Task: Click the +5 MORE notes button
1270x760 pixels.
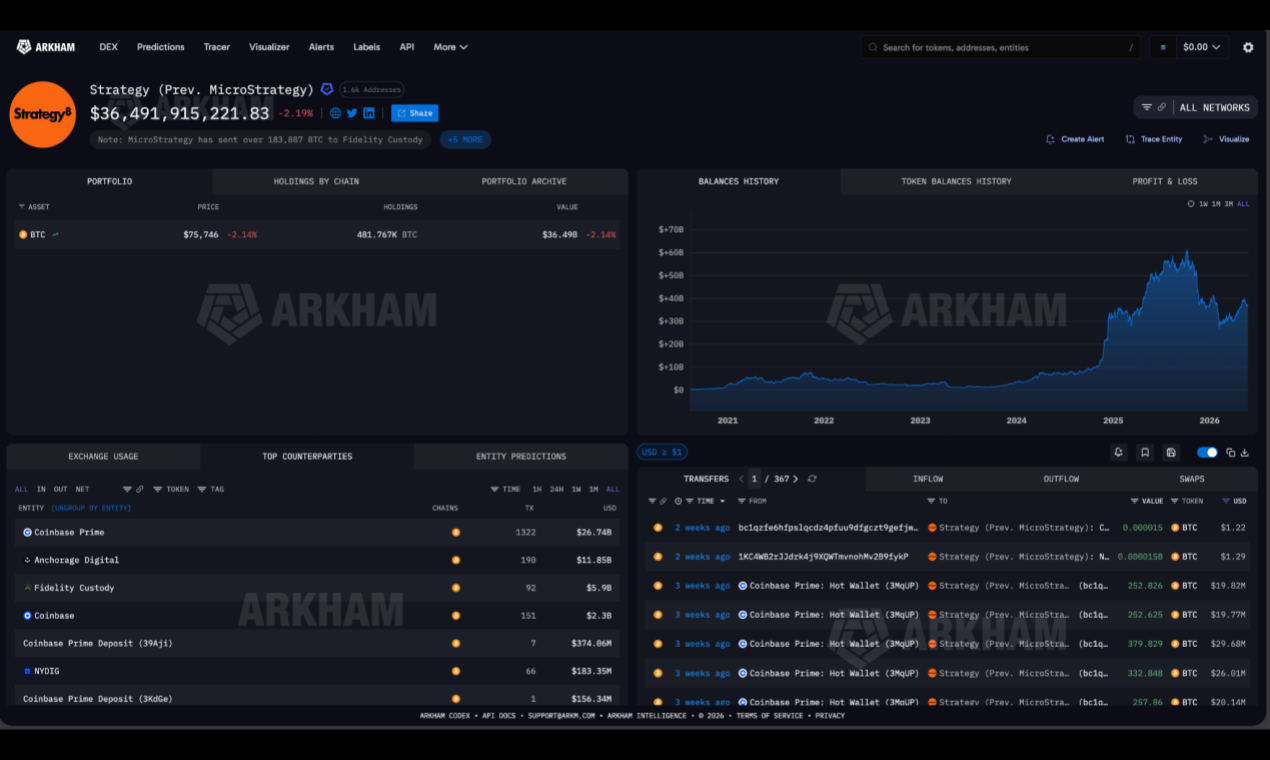Action: coord(465,140)
